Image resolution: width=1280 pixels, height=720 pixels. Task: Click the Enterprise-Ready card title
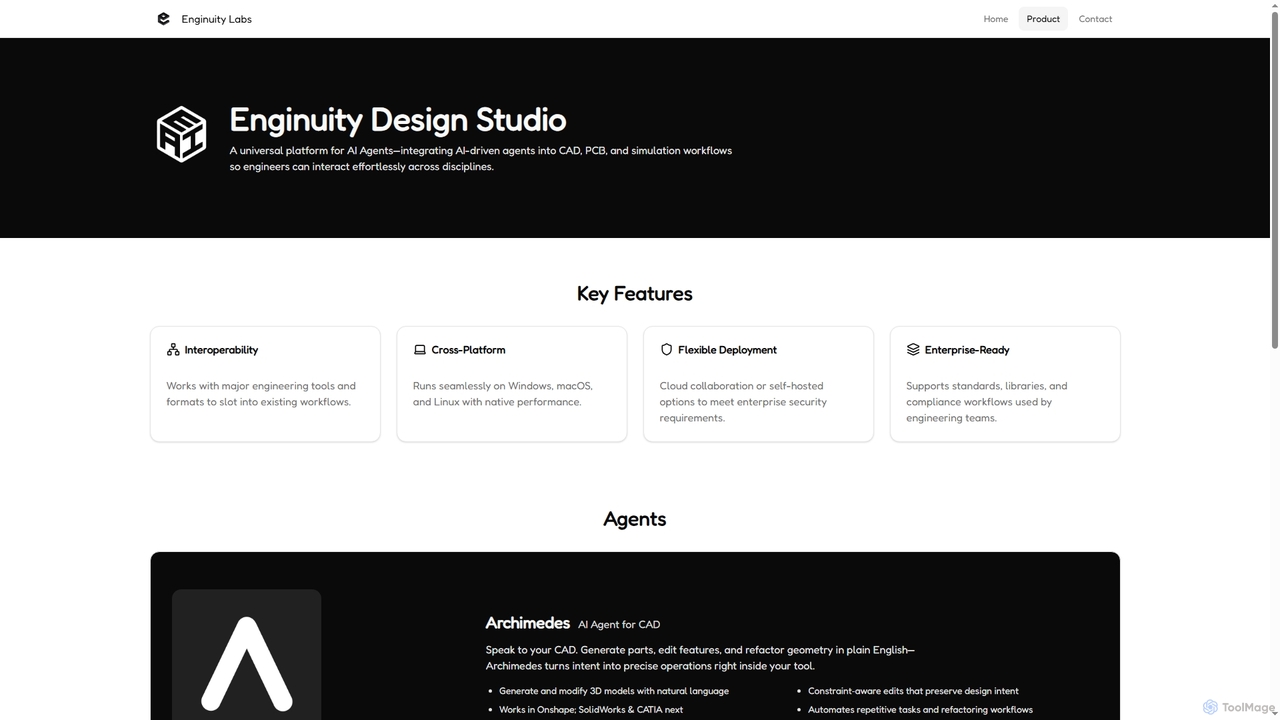[967, 350]
